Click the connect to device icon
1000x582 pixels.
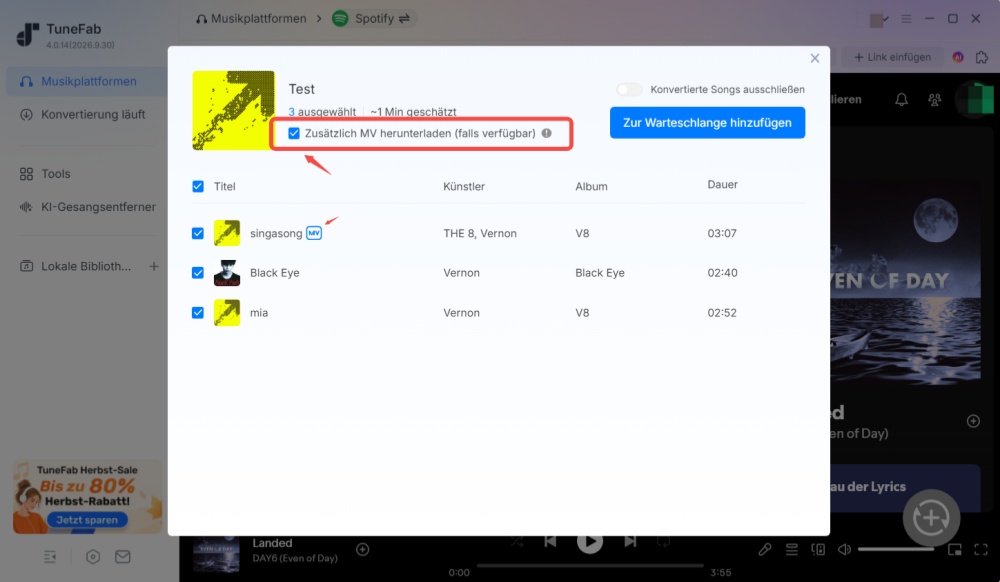click(818, 549)
